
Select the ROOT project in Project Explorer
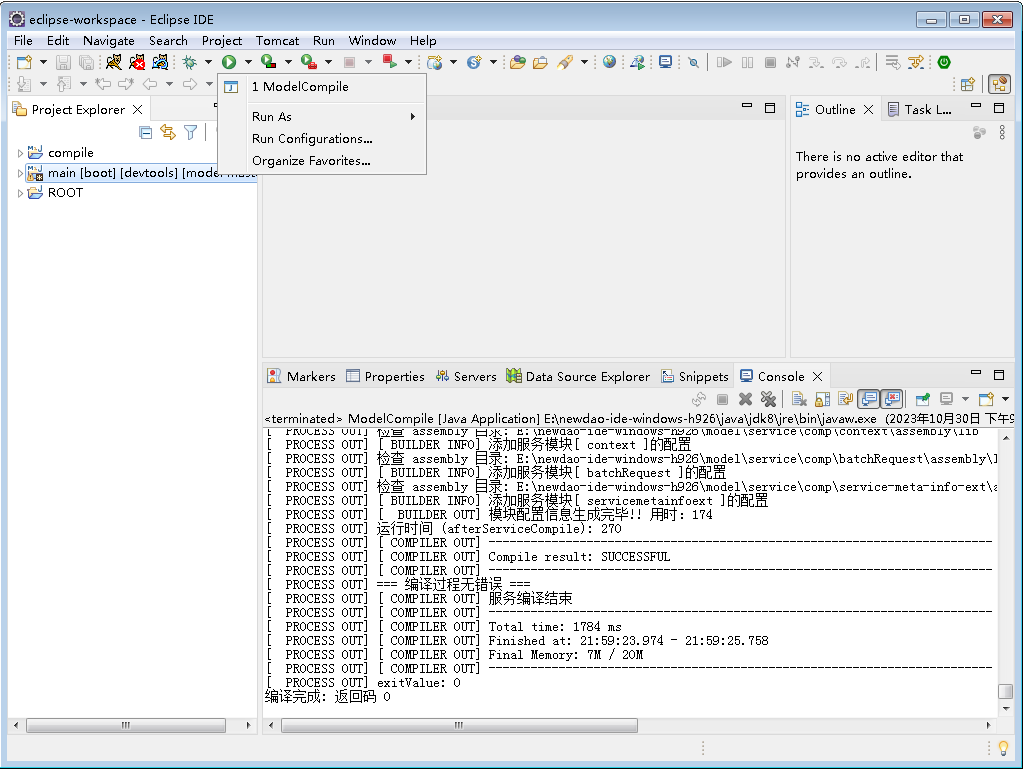[65, 193]
